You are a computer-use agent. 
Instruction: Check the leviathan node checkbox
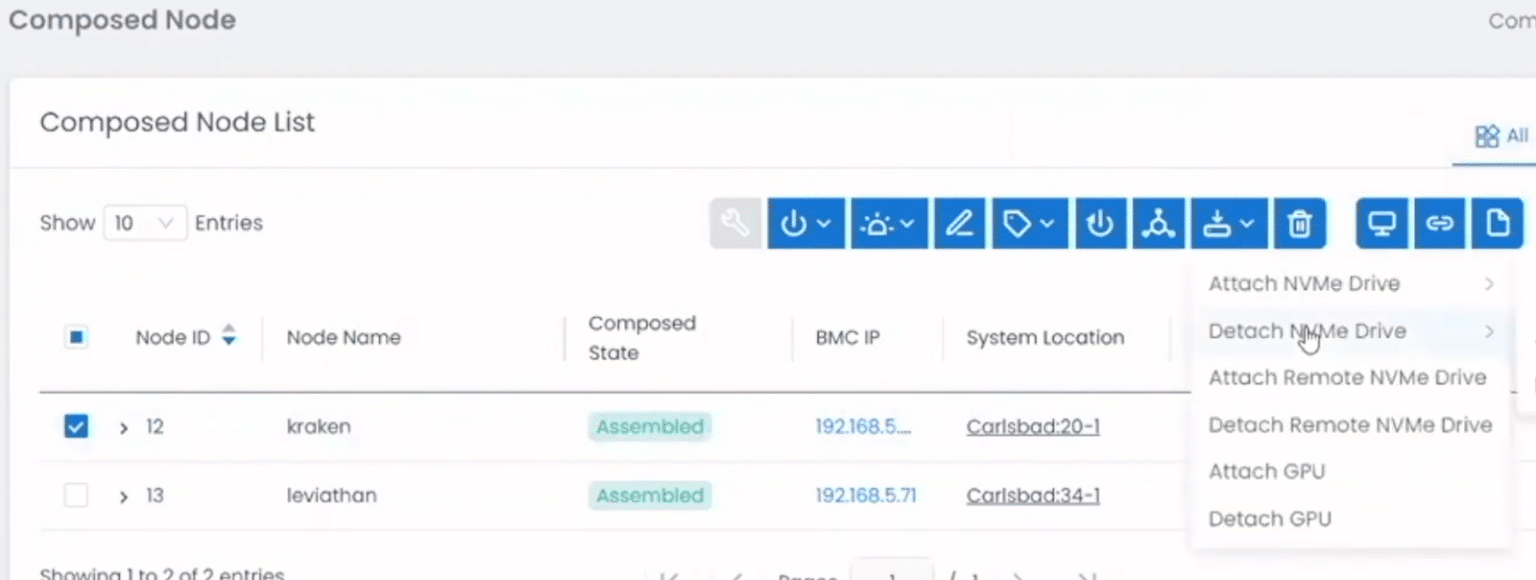(x=76, y=495)
